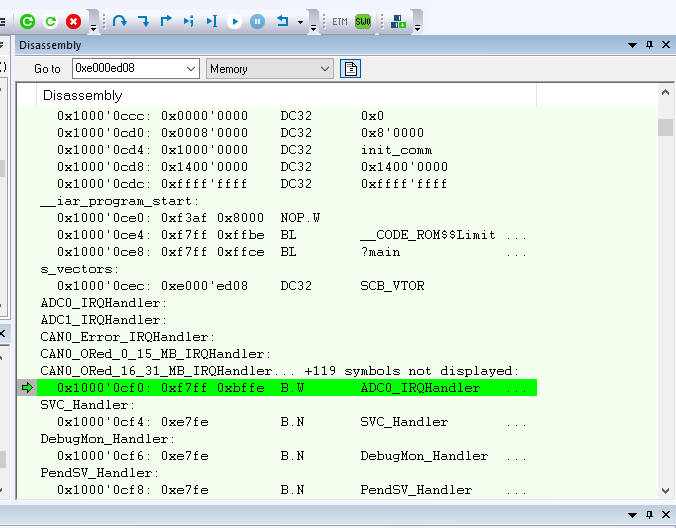Click the PendSV_Handler label
Screen dimensions: 676x528
(x=99, y=473)
